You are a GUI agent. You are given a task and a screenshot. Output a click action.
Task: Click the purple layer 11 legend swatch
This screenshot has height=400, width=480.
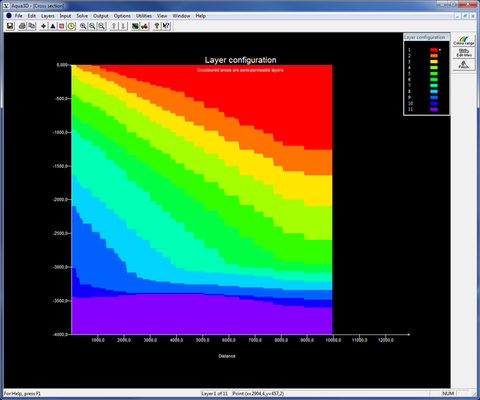(x=434, y=109)
